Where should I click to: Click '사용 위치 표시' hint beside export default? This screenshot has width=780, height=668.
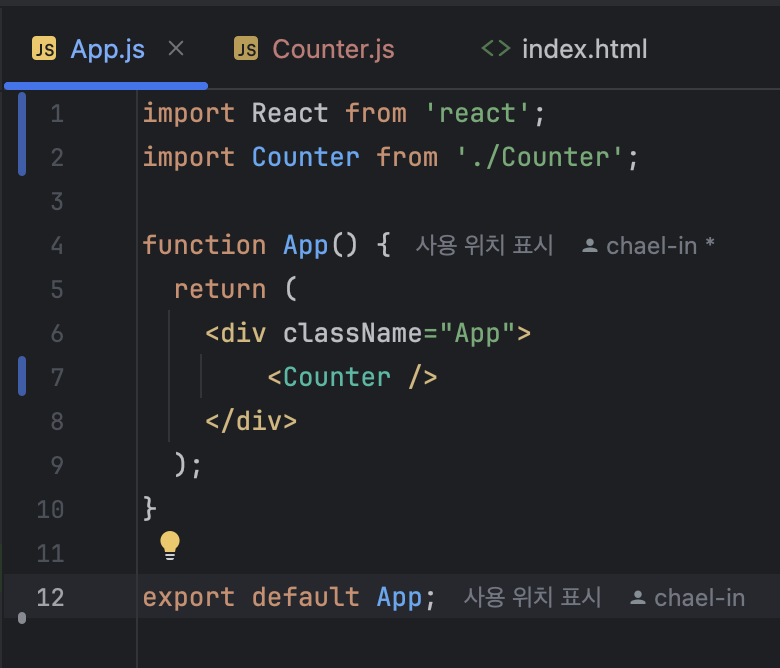coord(532,597)
